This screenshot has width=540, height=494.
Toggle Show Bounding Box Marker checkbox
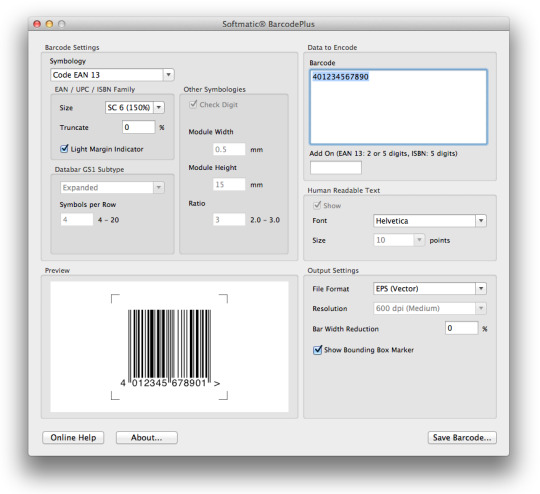[317, 350]
